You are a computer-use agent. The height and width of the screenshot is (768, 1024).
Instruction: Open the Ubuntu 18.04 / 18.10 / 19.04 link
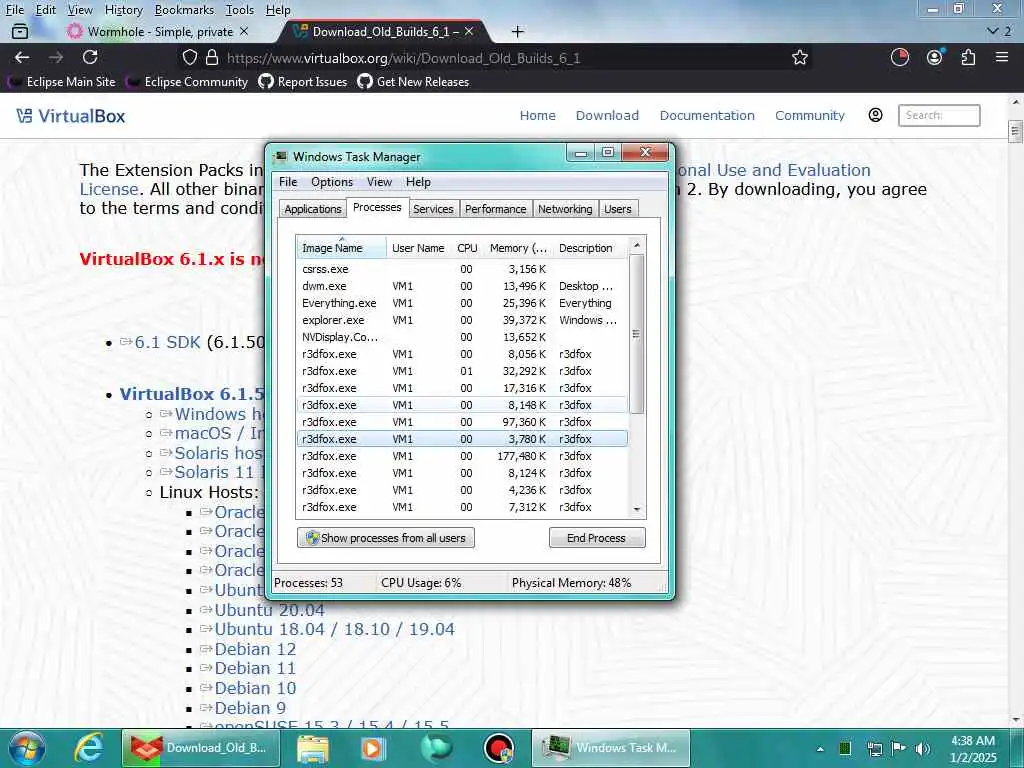click(x=334, y=630)
